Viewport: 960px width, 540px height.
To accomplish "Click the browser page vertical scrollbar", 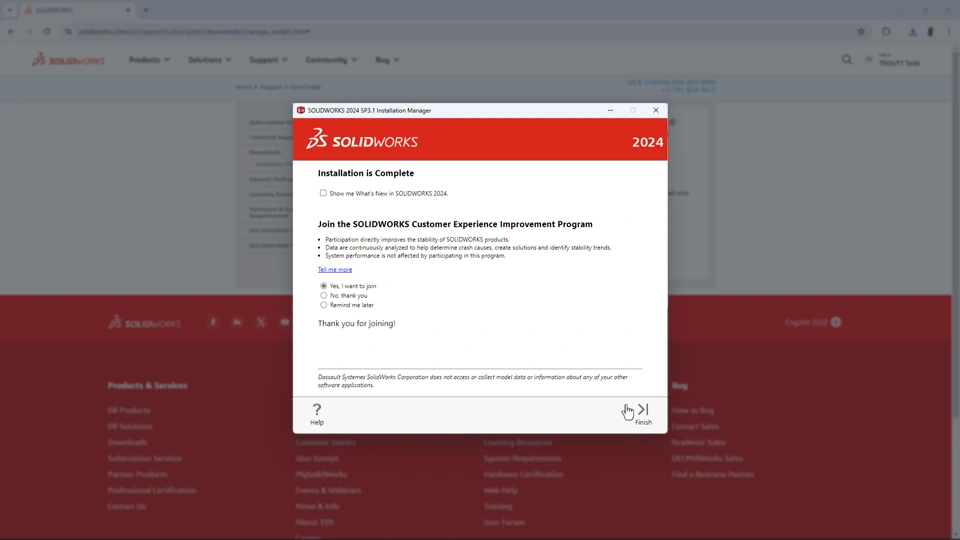I will click(956, 233).
